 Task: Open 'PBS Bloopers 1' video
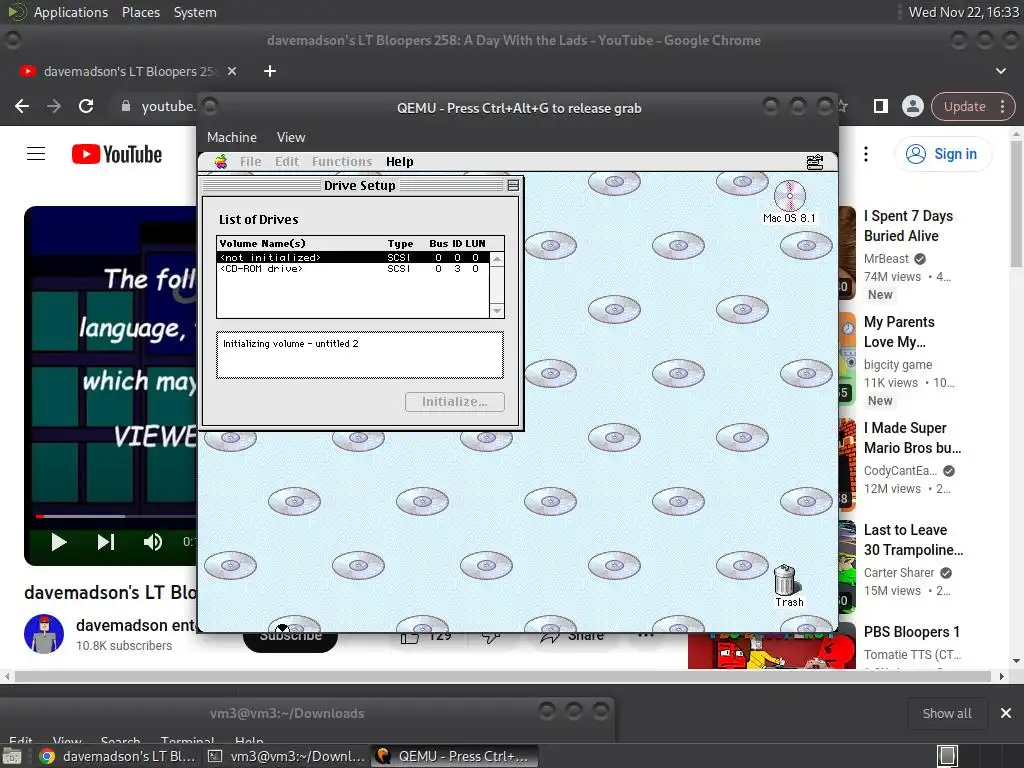(x=912, y=632)
